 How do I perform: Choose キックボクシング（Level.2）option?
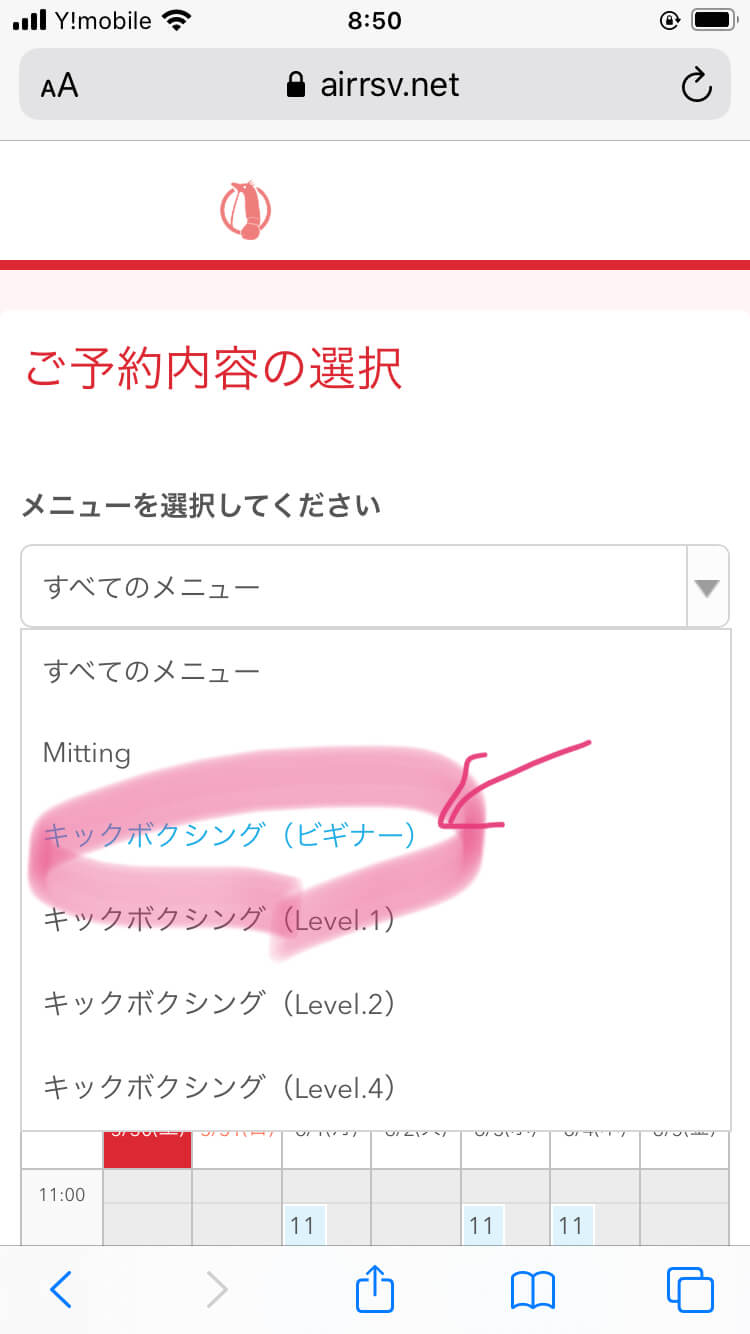click(220, 1003)
